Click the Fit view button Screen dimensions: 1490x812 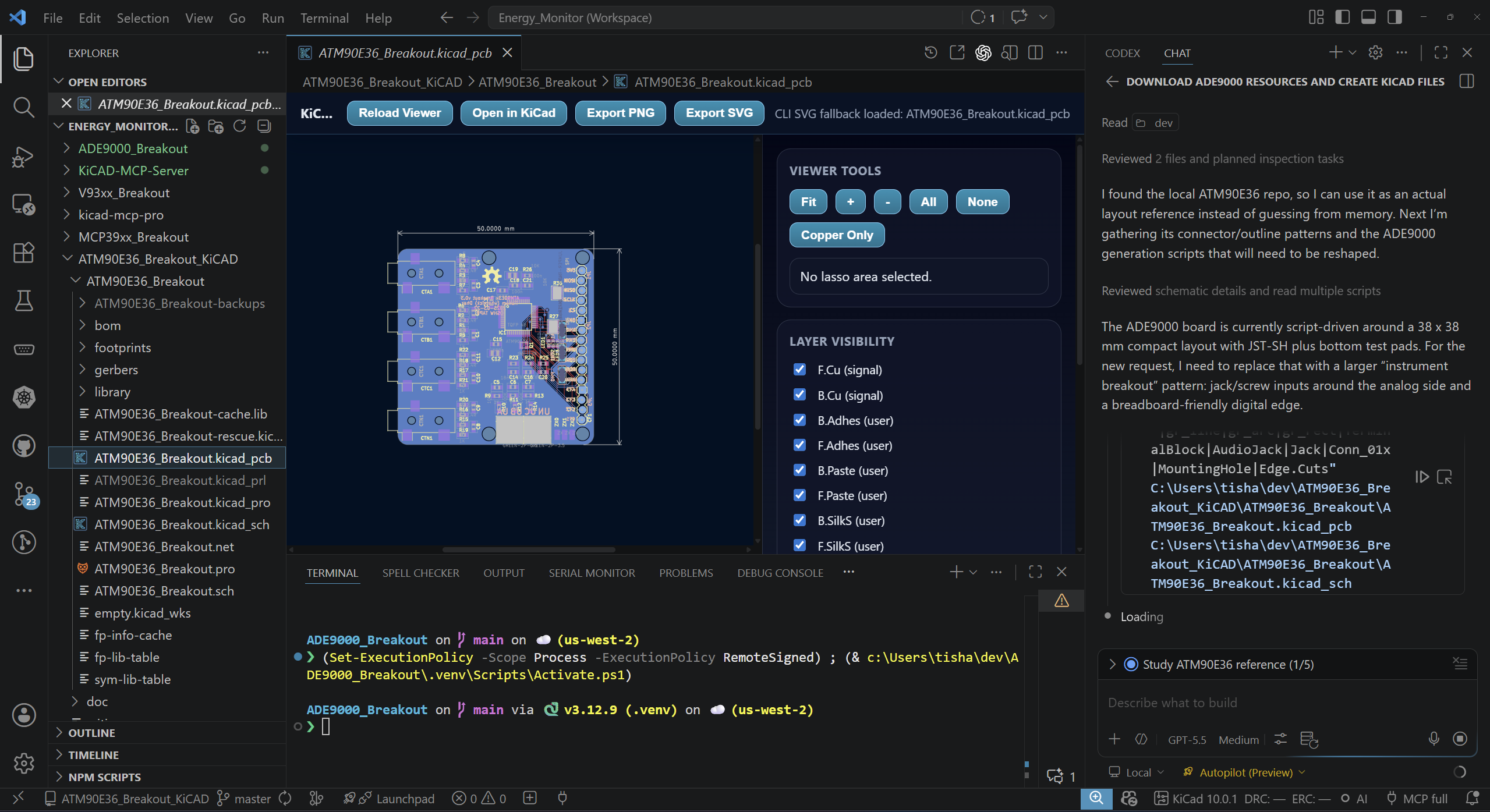pyautogui.click(x=808, y=202)
